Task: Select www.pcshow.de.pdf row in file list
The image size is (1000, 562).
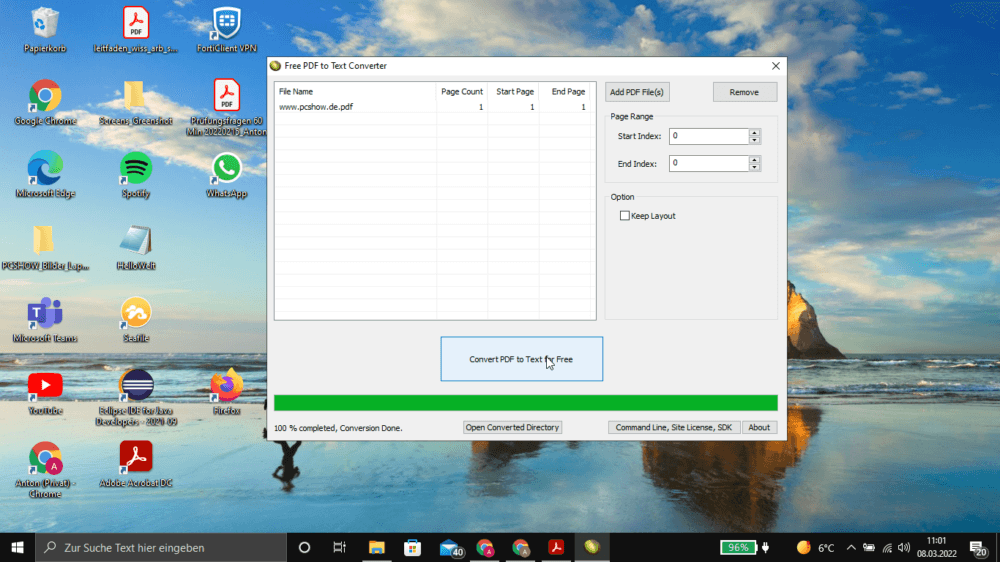Action: 434,107
